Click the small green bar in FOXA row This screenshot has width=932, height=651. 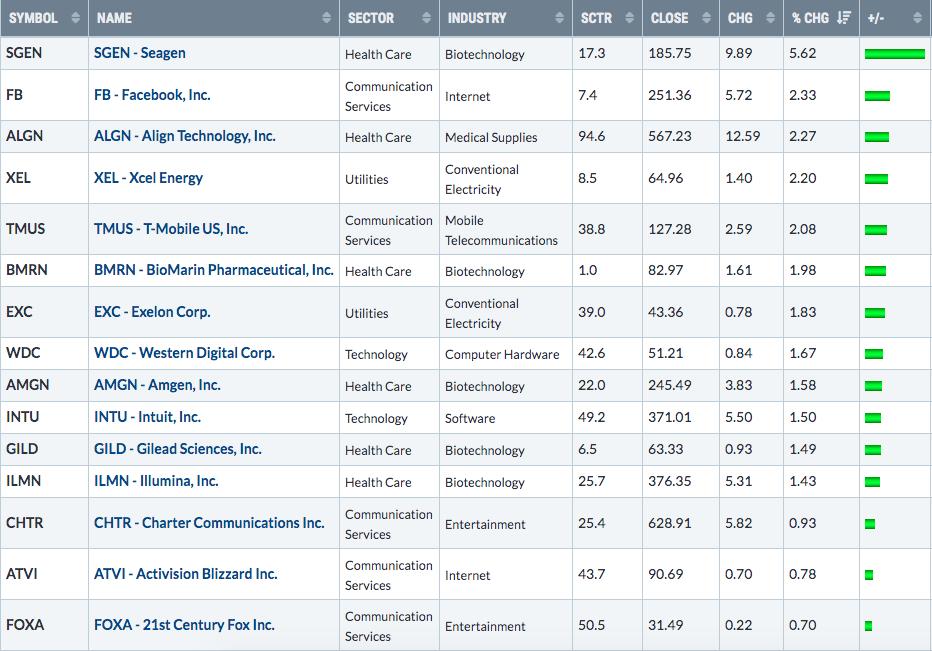click(x=868, y=626)
